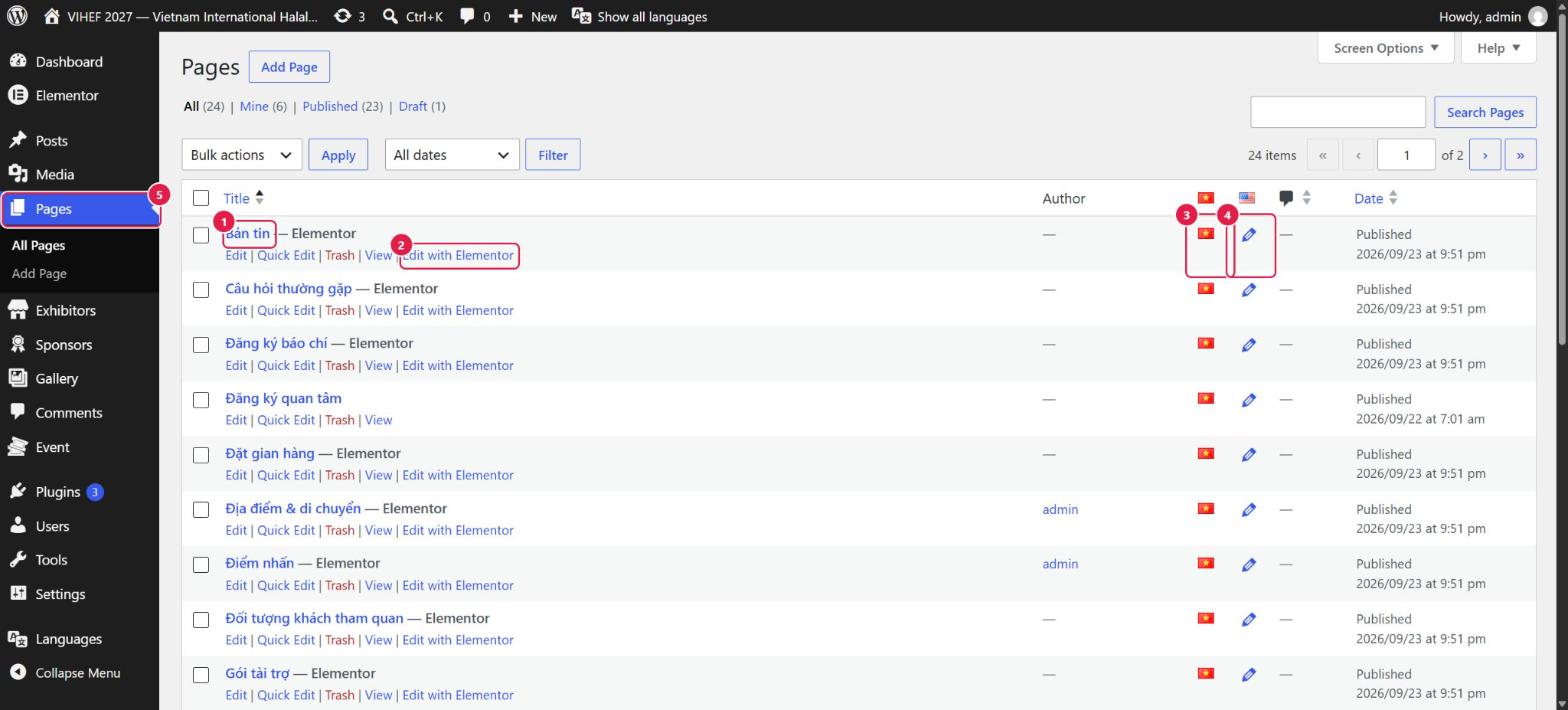
Task: Click pencil icon for Câu hỏi thường gặp
Action: 1248,290
